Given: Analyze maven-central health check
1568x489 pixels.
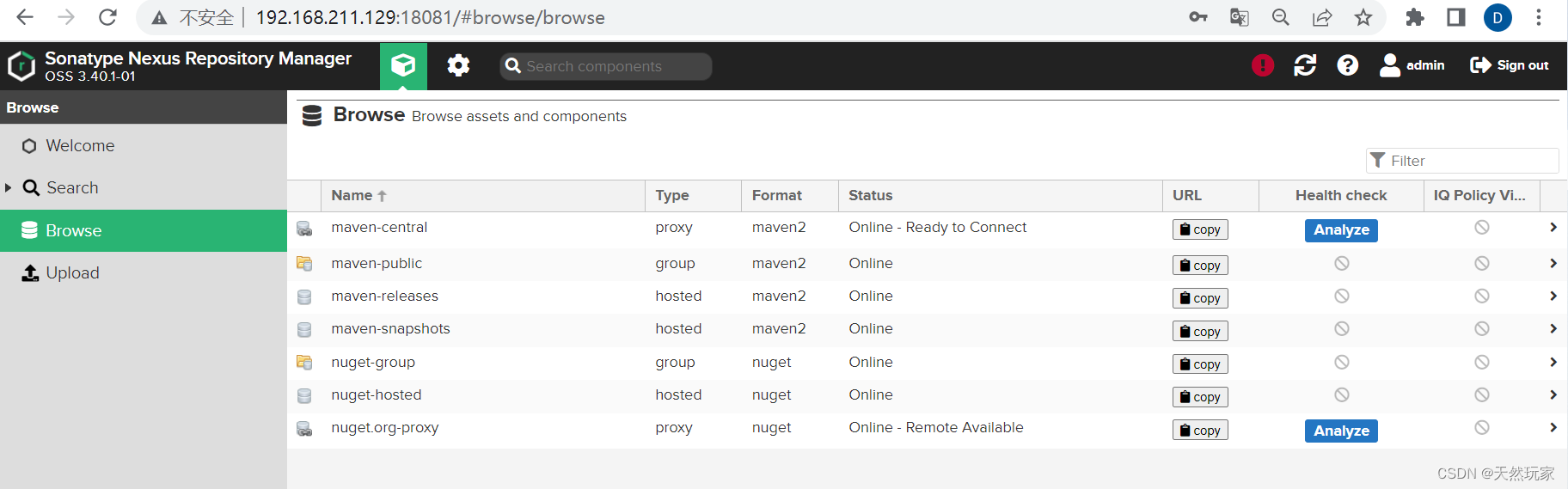Looking at the screenshot, I should point(1341,230).
